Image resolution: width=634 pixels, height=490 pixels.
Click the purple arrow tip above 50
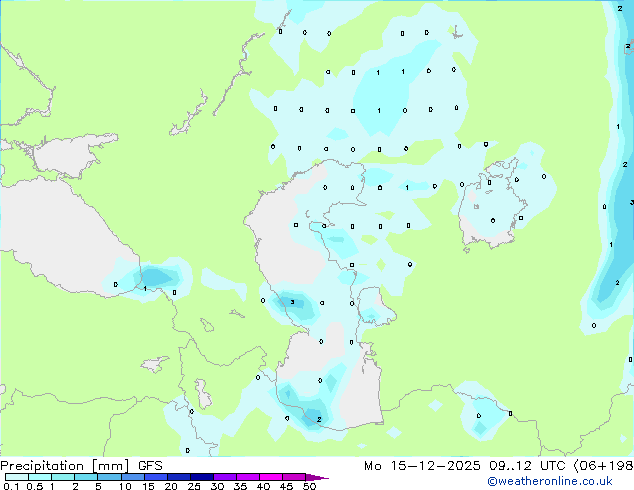pyautogui.click(x=317, y=477)
